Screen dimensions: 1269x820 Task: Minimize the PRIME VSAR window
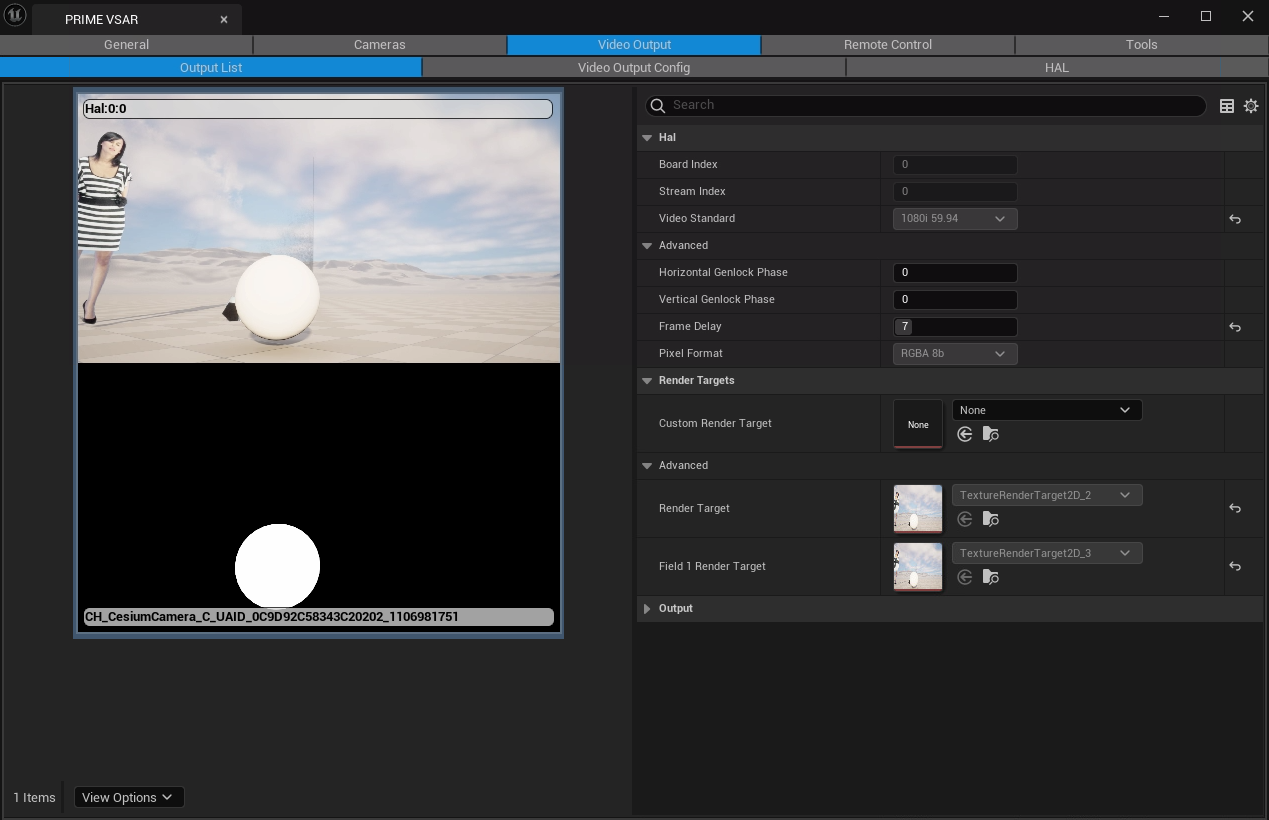(1164, 16)
